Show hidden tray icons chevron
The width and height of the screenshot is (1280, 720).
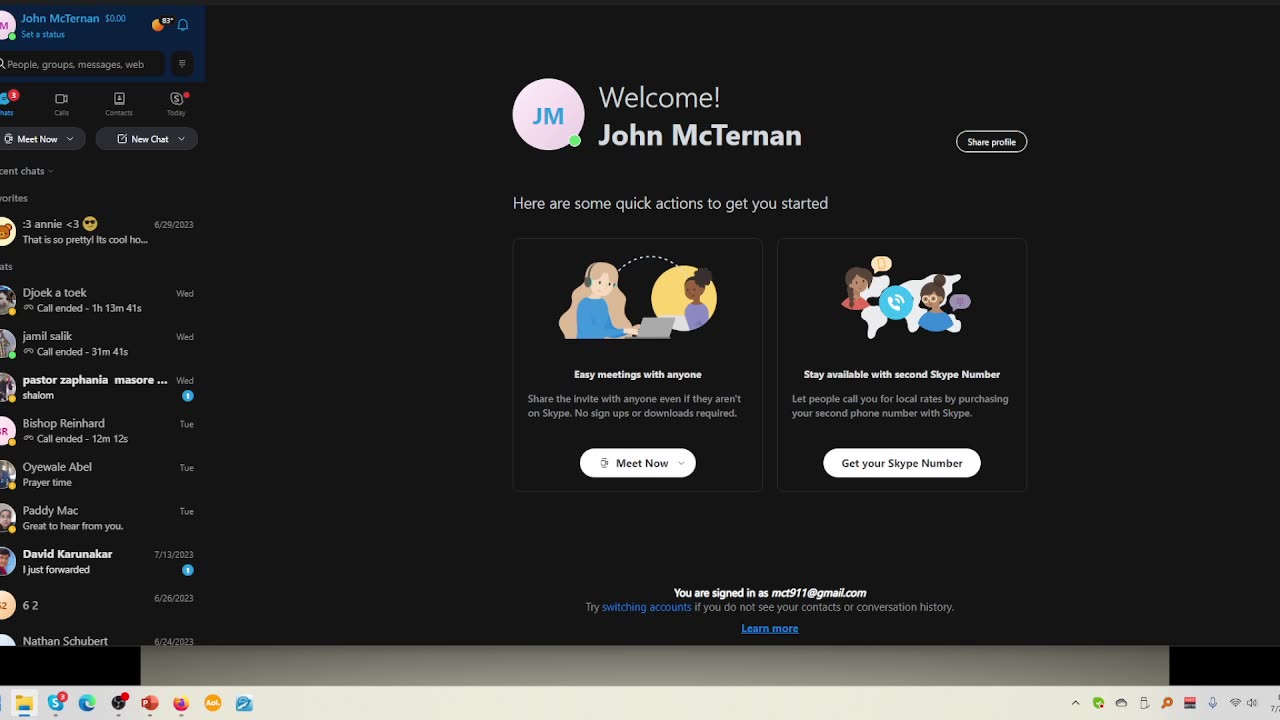(x=1076, y=703)
